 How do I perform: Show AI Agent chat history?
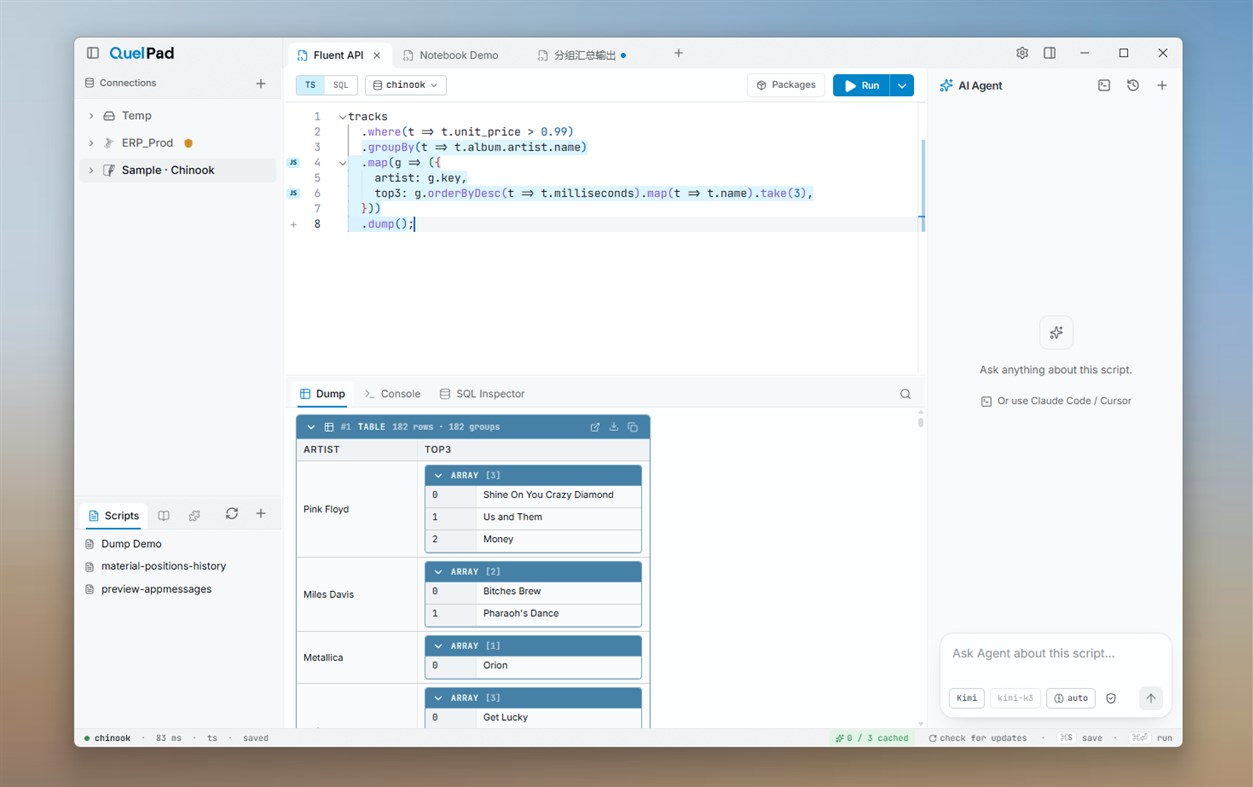click(1133, 86)
